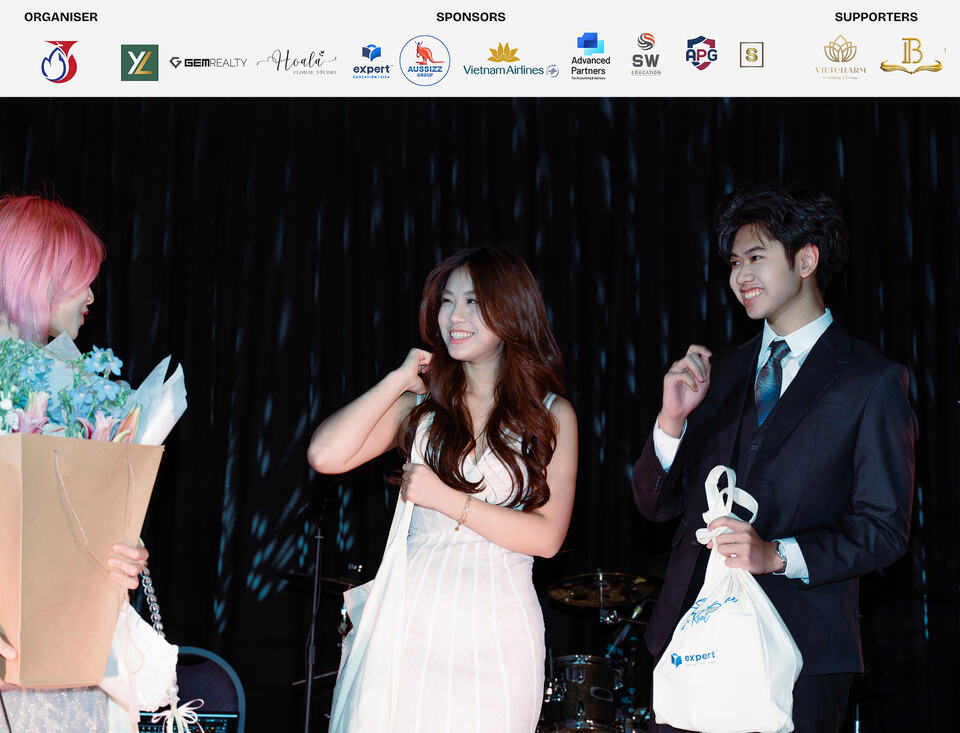
Task: Click the ORGANISER heading
Action: 61,17
